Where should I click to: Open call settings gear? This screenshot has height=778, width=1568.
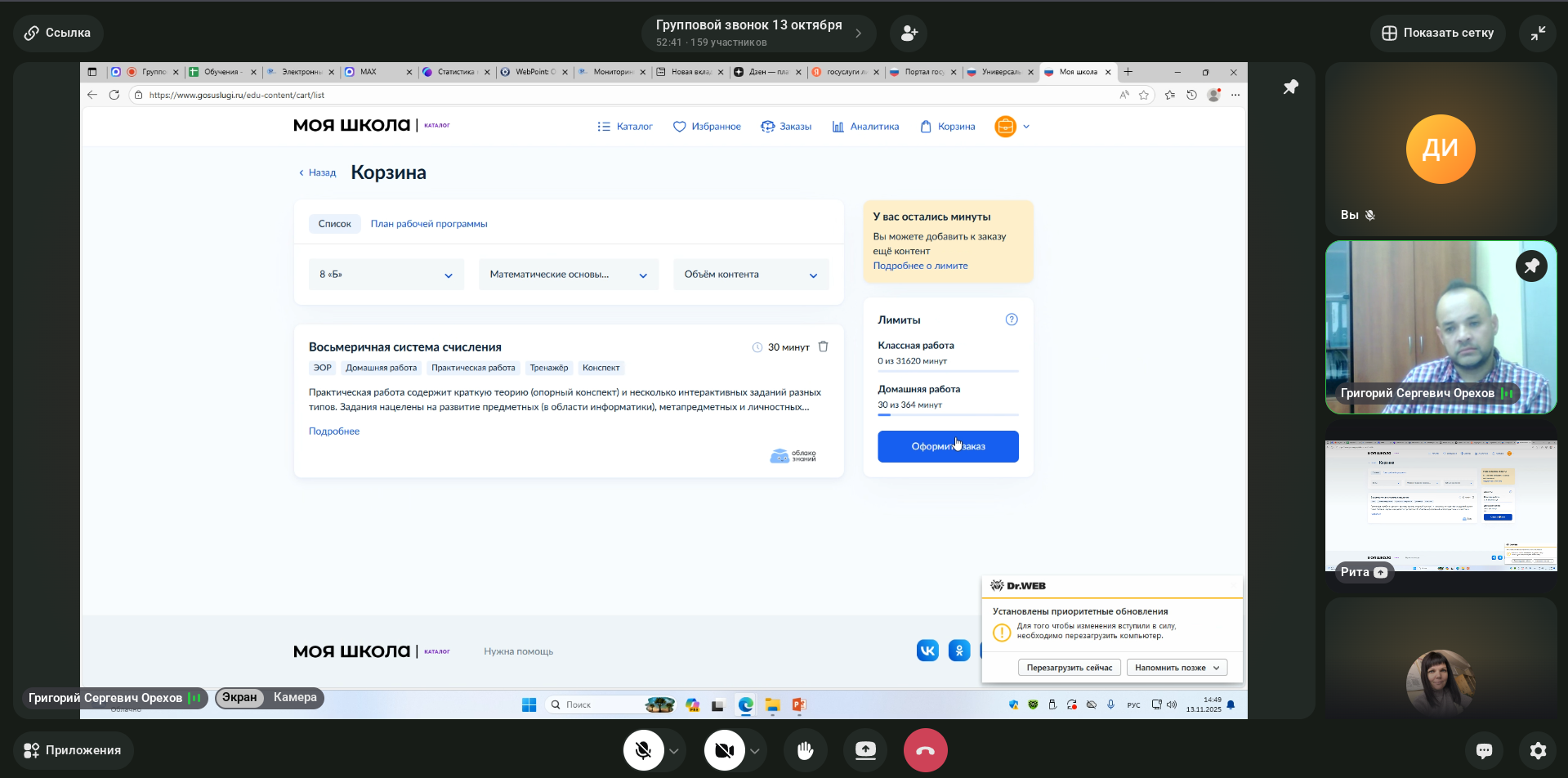coord(1537,750)
